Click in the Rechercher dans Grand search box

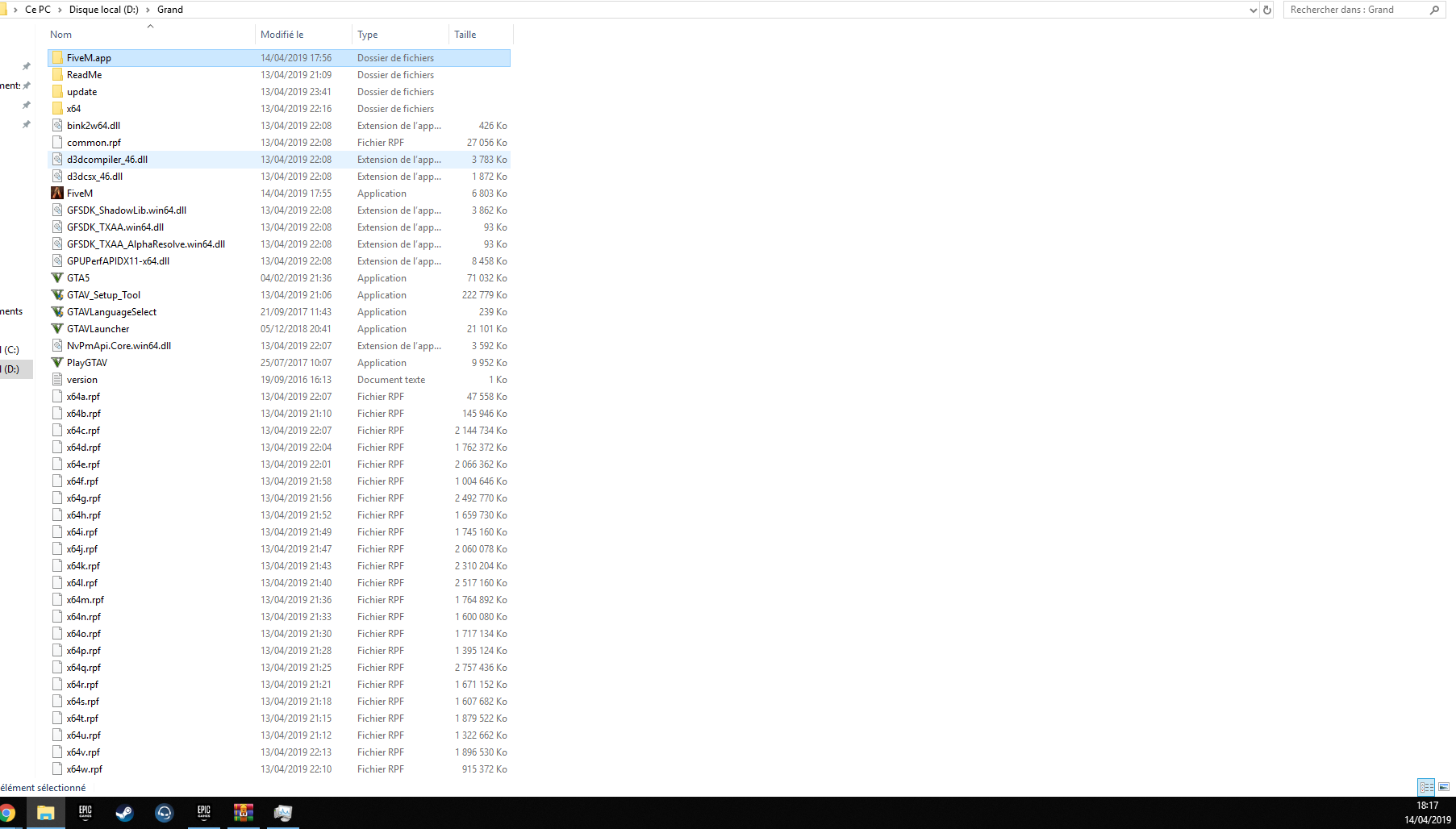(1355, 9)
